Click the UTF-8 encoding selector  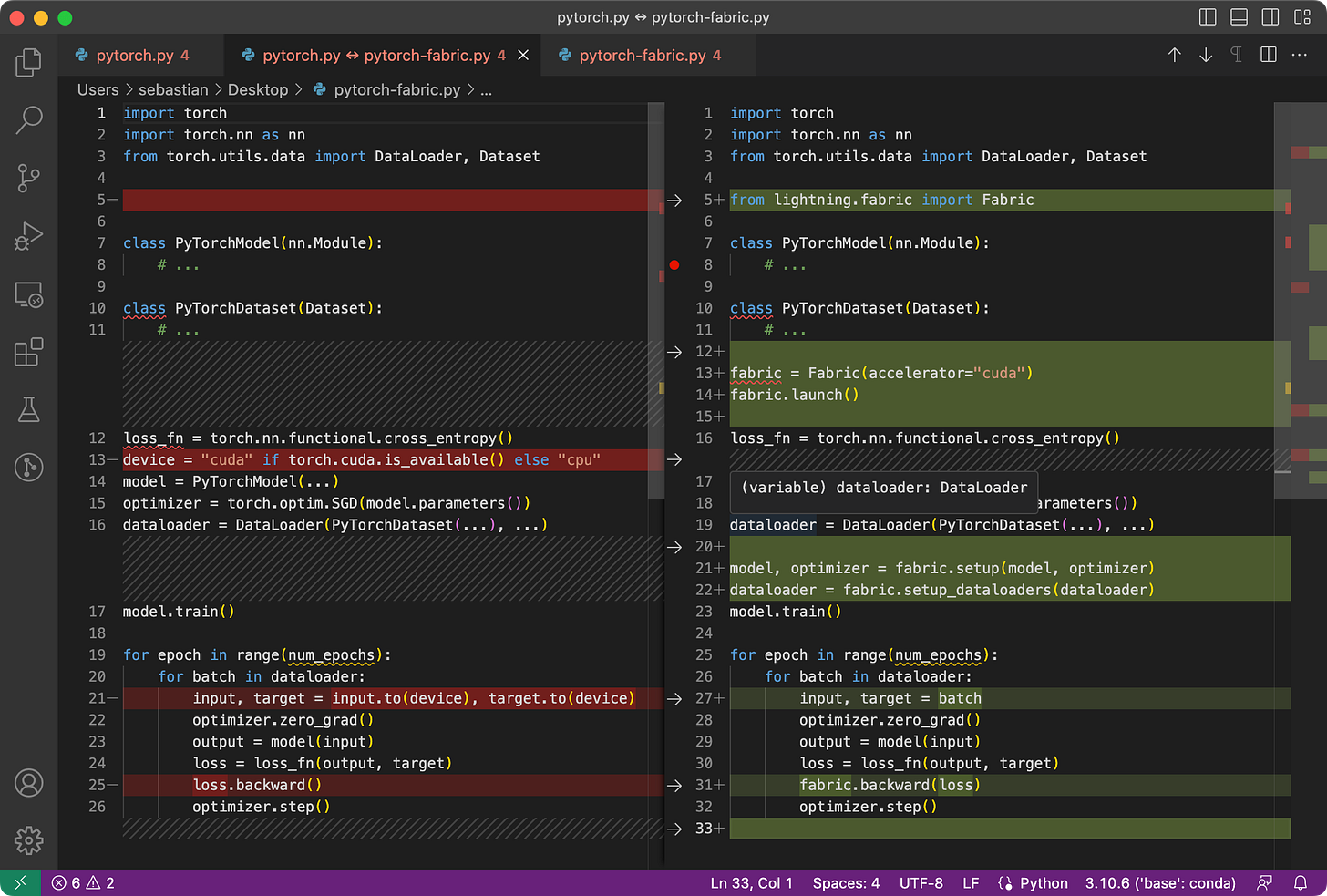tap(921, 882)
